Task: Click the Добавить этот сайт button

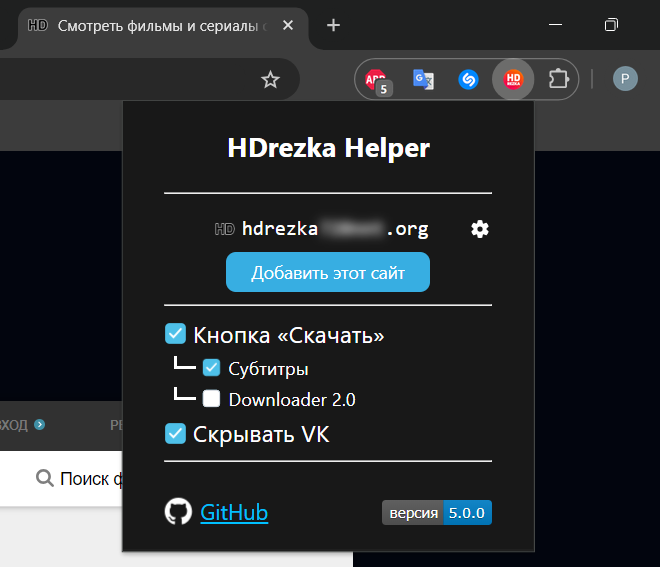Action: click(x=328, y=272)
